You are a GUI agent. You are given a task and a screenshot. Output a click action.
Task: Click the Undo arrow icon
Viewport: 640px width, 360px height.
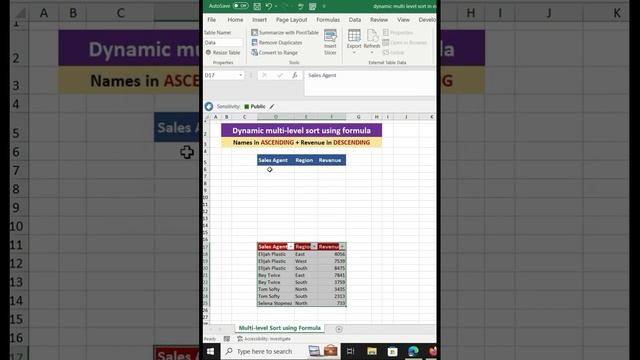tap(269, 6)
